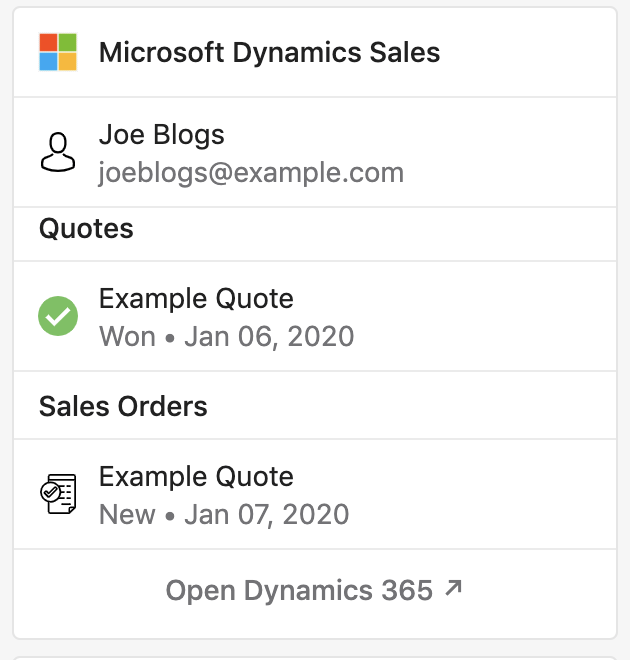Select the Joe Blogs contact row

point(315,152)
